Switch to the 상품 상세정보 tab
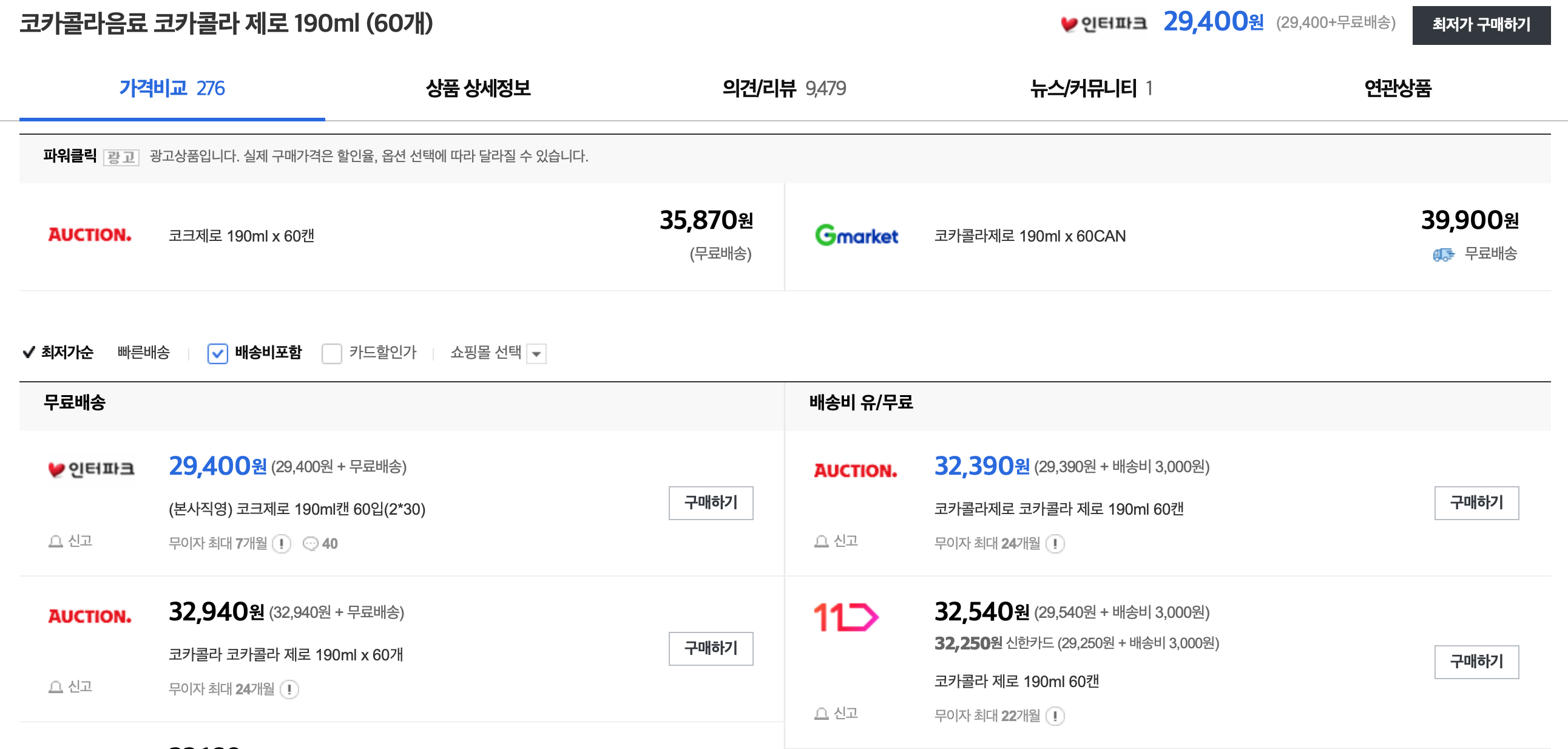Screen dimensions: 1568x749 click(478, 88)
